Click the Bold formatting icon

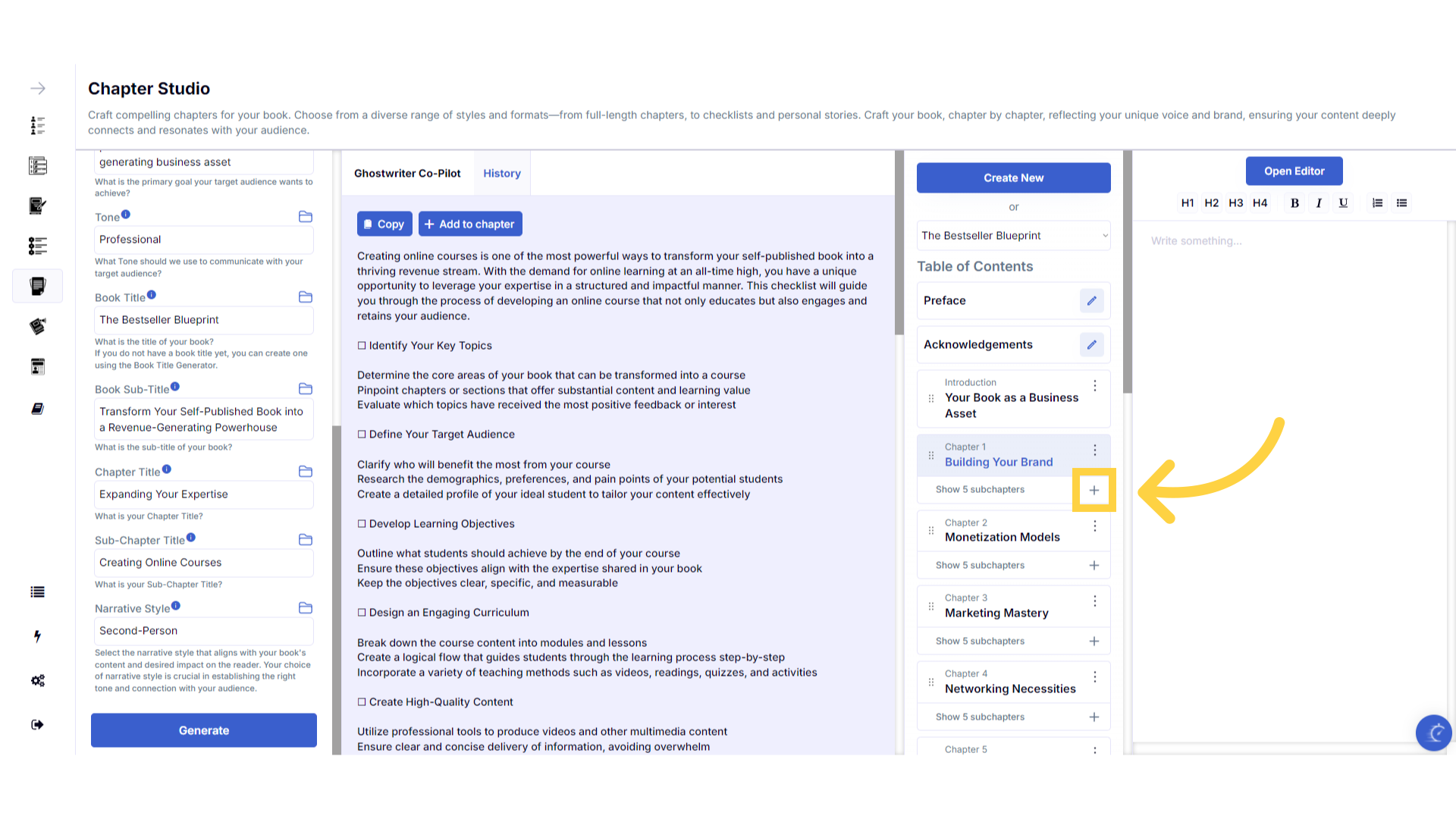pyautogui.click(x=1294, y=203)
